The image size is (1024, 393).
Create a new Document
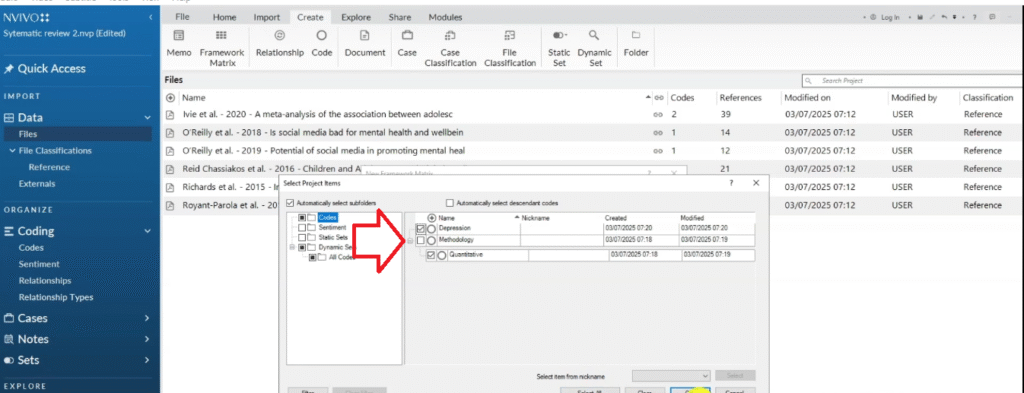(365, 44)
